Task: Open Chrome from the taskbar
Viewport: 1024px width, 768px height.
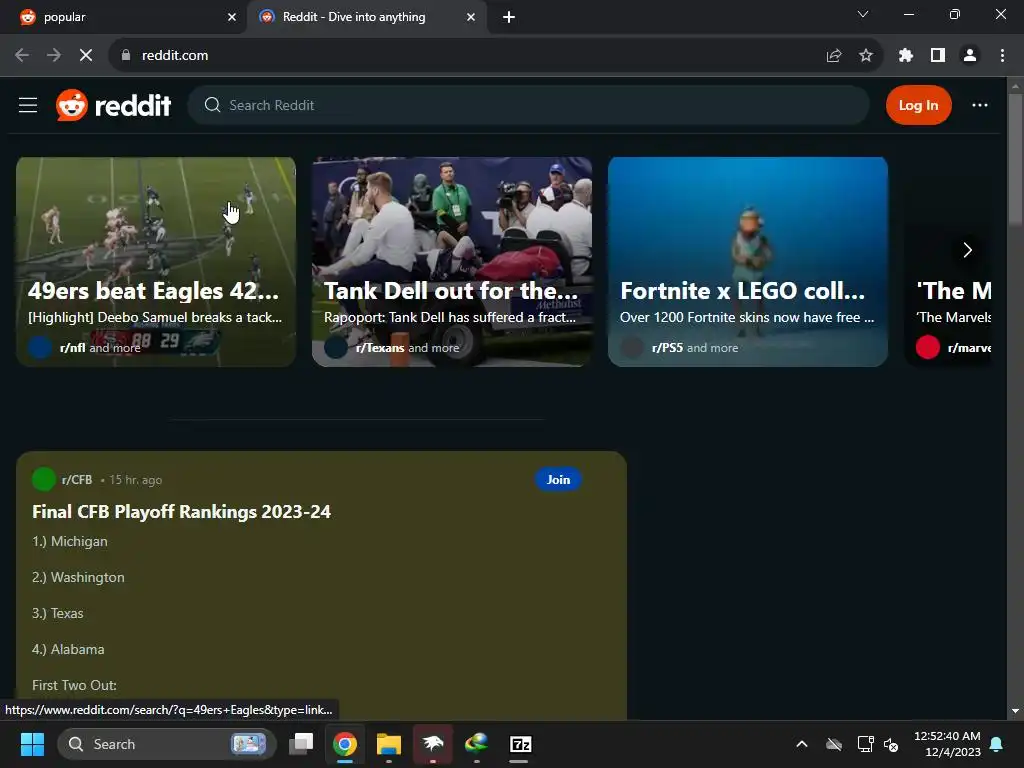Action: (345, 744)
